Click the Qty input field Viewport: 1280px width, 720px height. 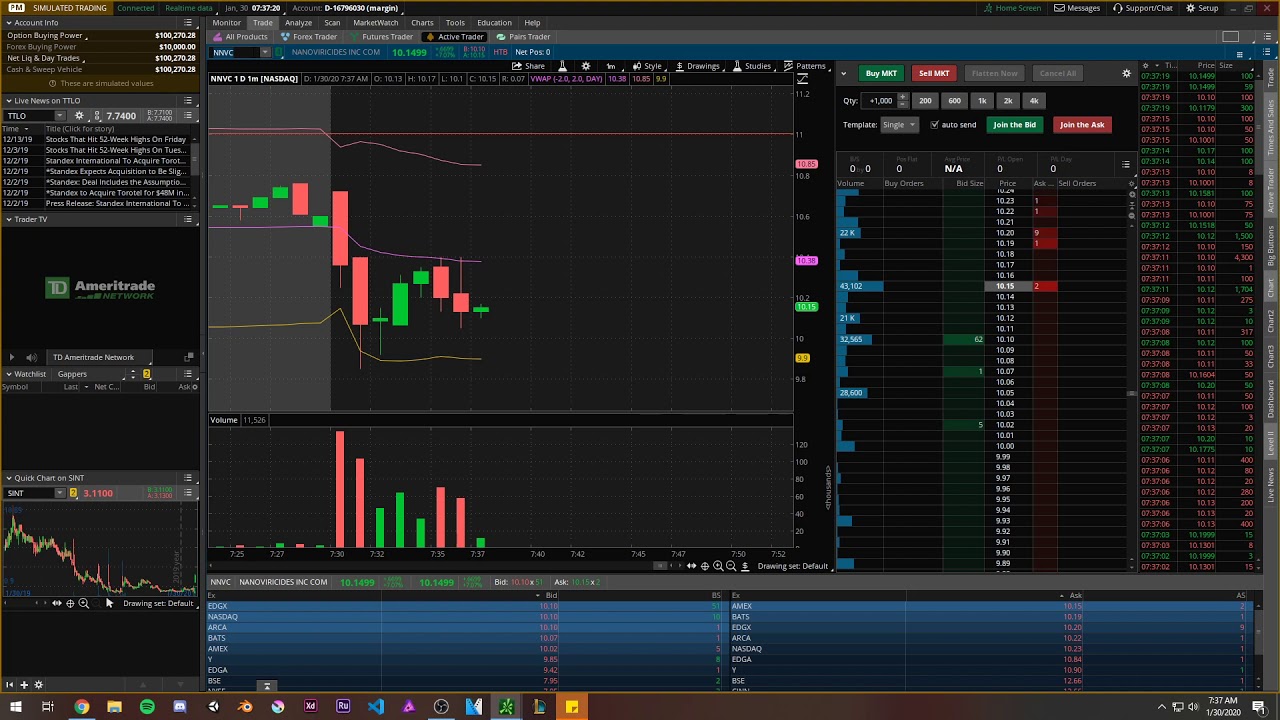880,101
